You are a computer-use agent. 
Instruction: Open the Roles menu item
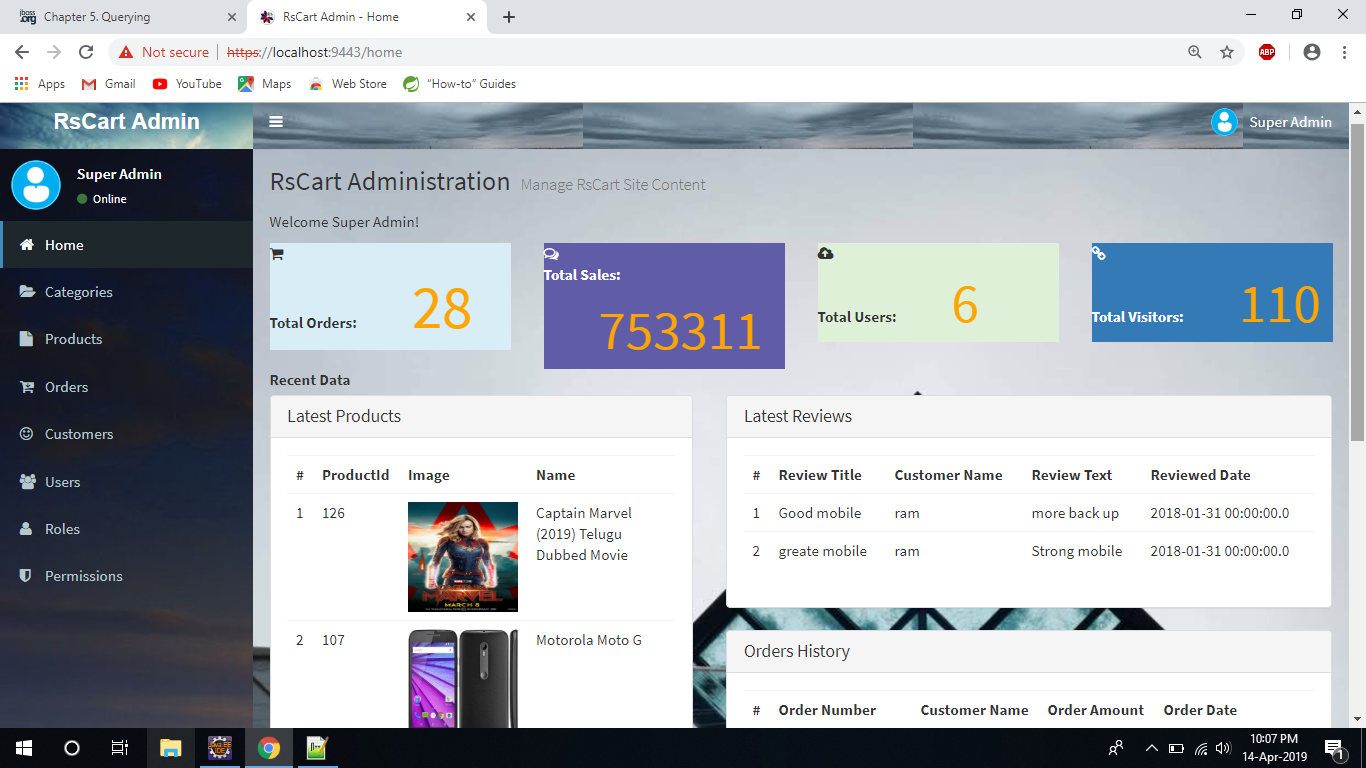point(62,529)
